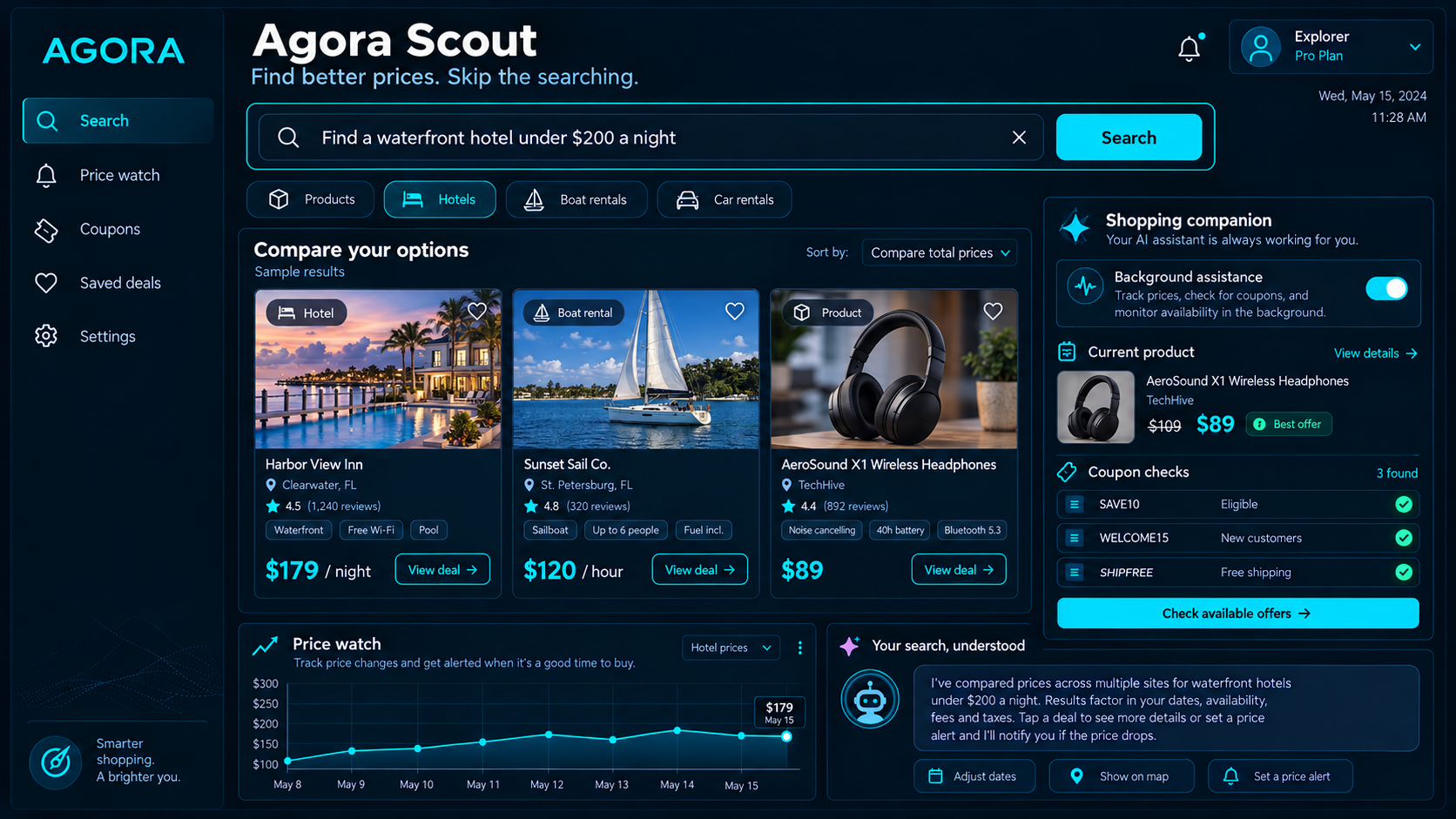
Task: Select the Search sidebar item
Action: click(x=118, y=121)
